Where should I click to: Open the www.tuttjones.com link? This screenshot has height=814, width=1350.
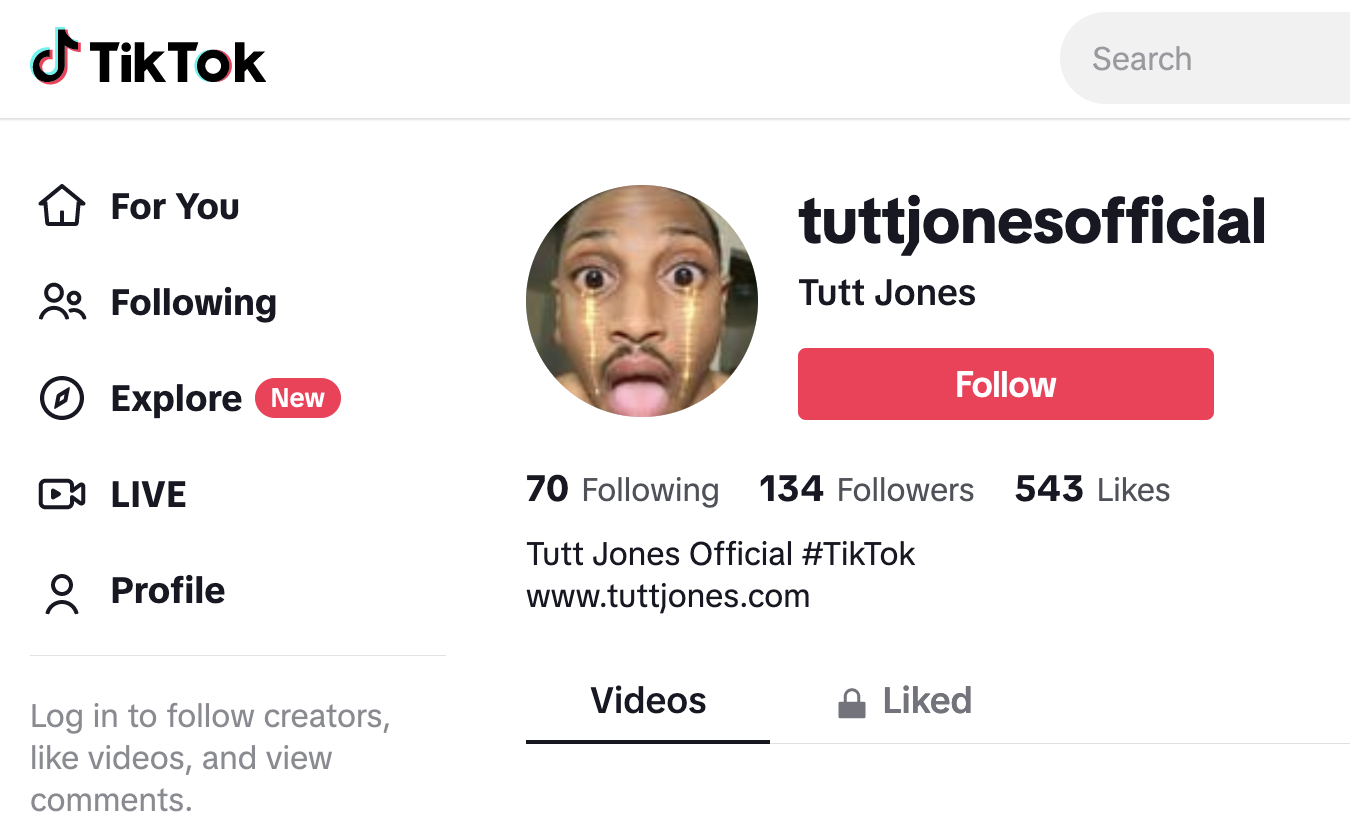[x=668, y=597]
